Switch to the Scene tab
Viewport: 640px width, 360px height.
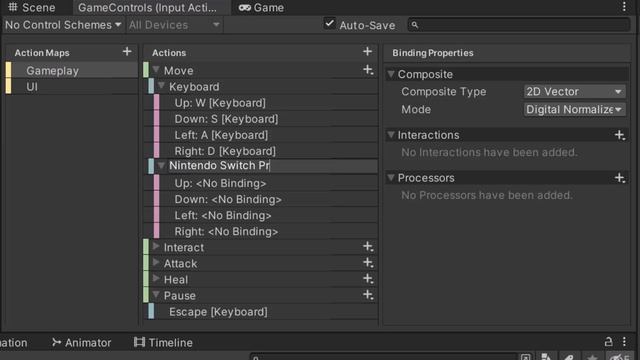[32, 7]
